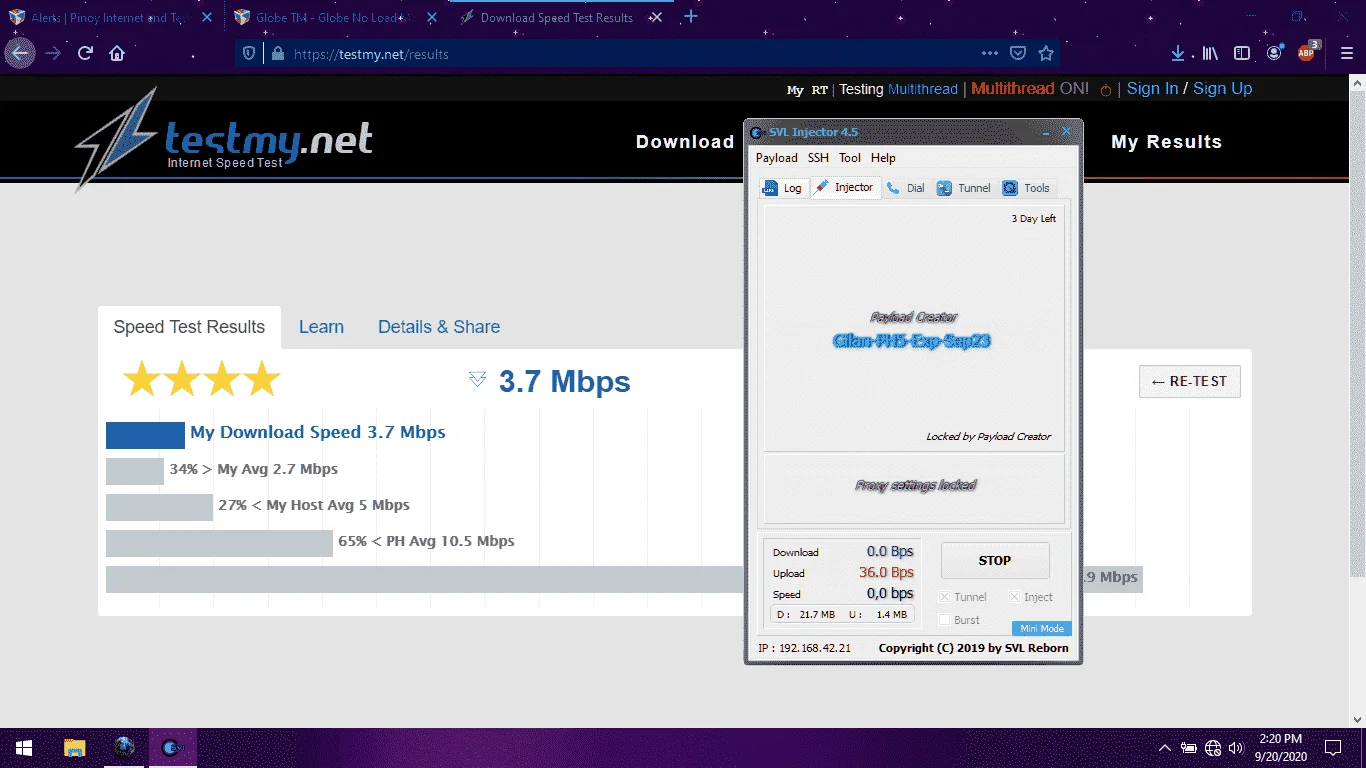Toggle Firefox sidebar icon
1366x768 pixels.
click(1242, 54)
